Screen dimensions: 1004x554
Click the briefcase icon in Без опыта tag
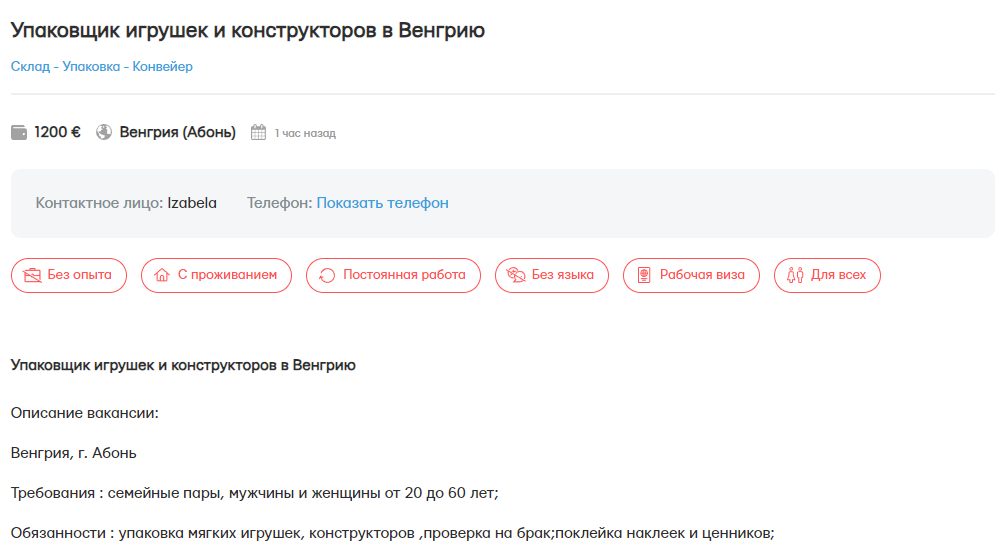click(x=33, y=275)
